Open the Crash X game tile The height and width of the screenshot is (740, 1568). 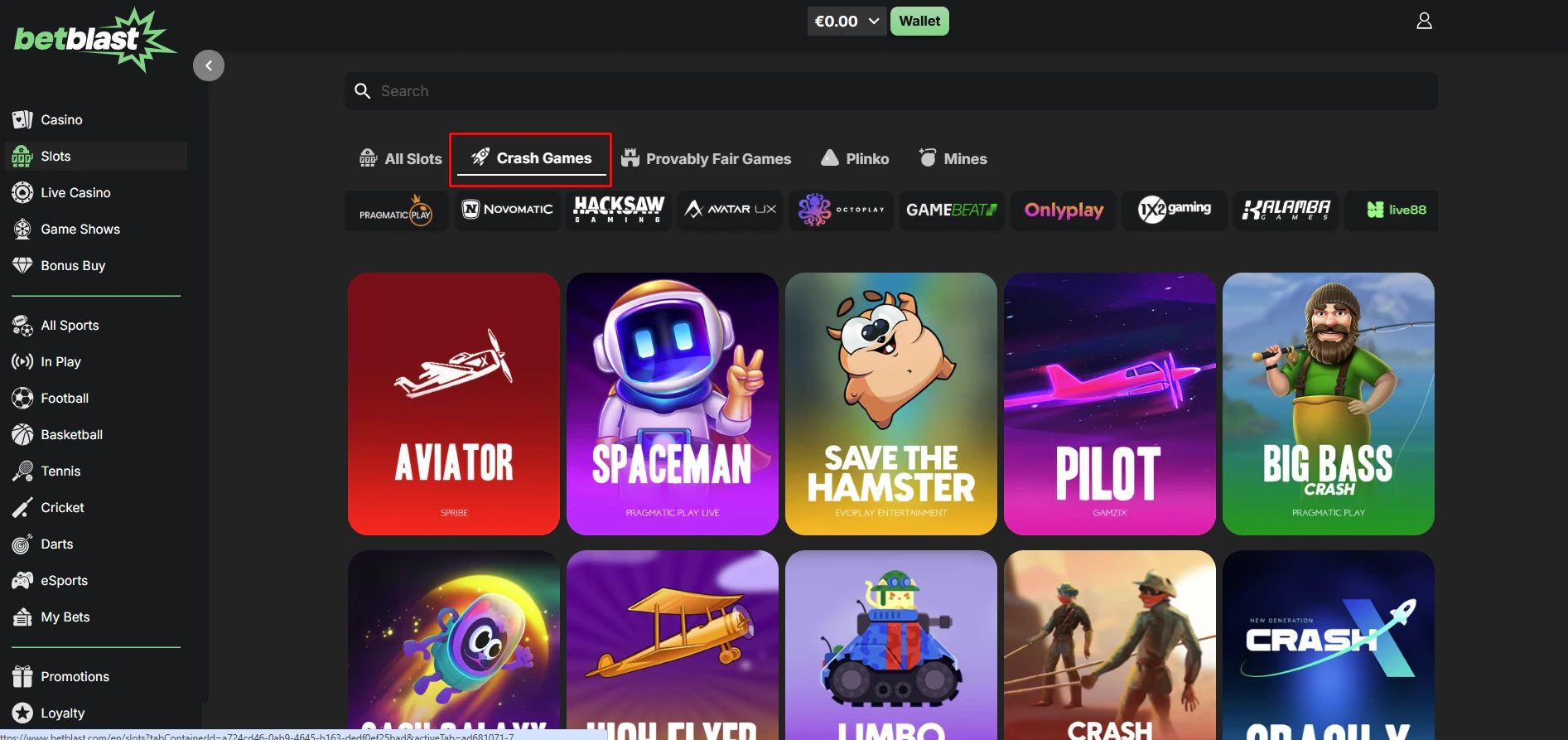[x=1329, y=645]
